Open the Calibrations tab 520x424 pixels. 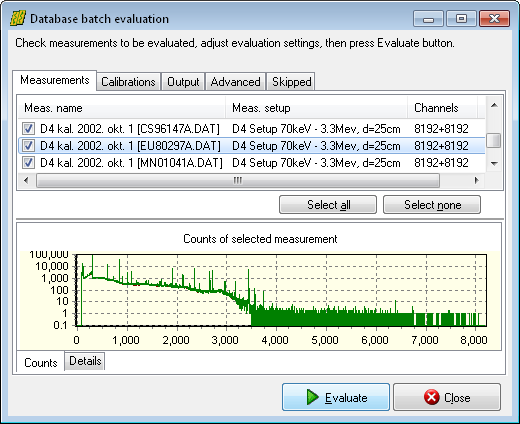click(128, 82)
